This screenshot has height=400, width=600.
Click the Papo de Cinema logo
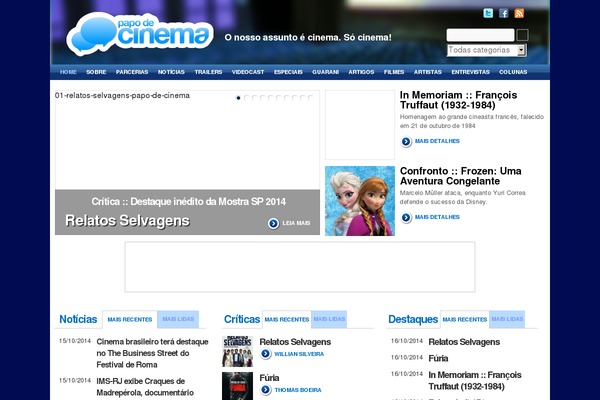coord(140,34)
